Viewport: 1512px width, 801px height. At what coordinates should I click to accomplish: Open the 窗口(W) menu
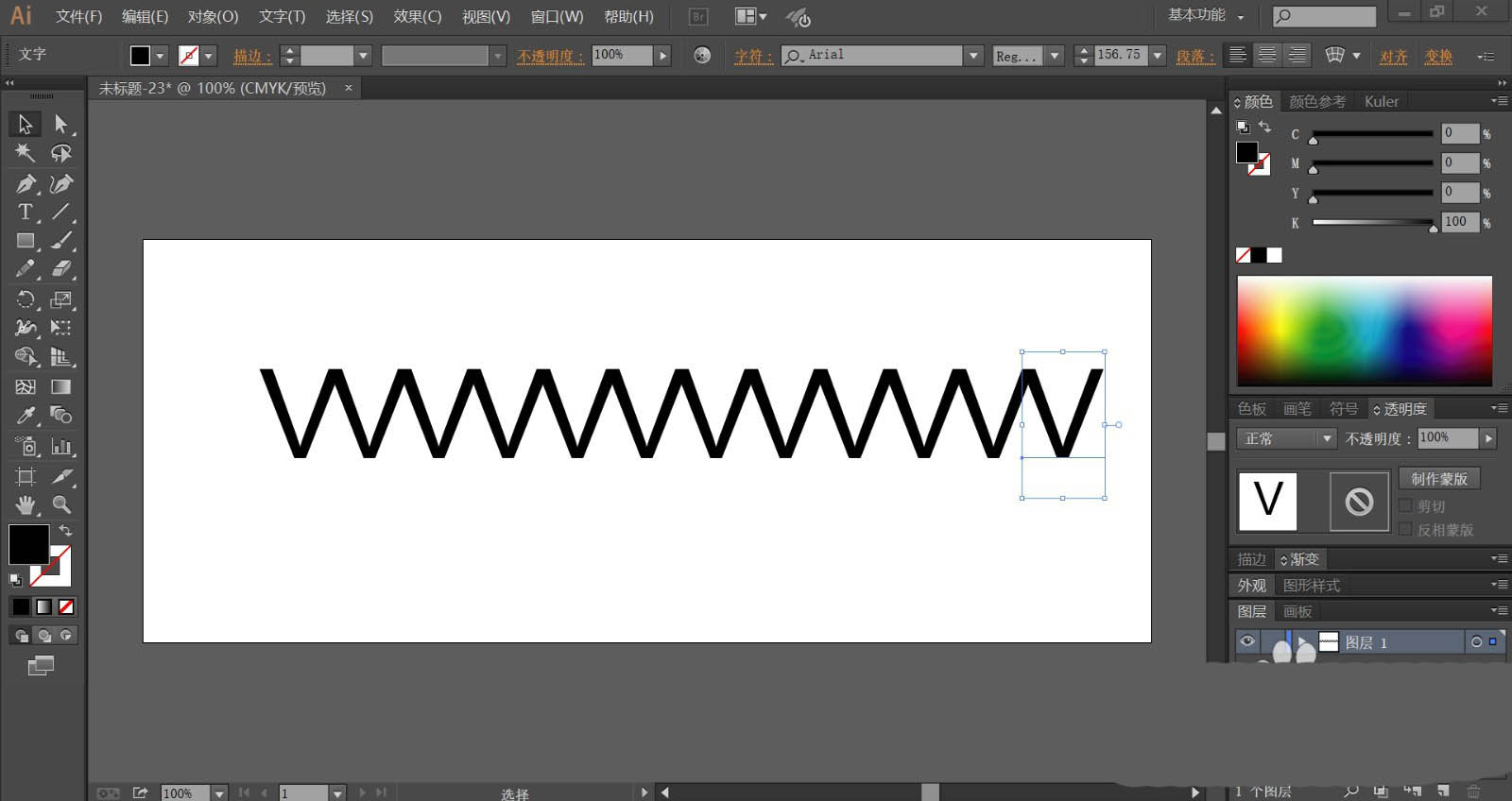point(557,17)
